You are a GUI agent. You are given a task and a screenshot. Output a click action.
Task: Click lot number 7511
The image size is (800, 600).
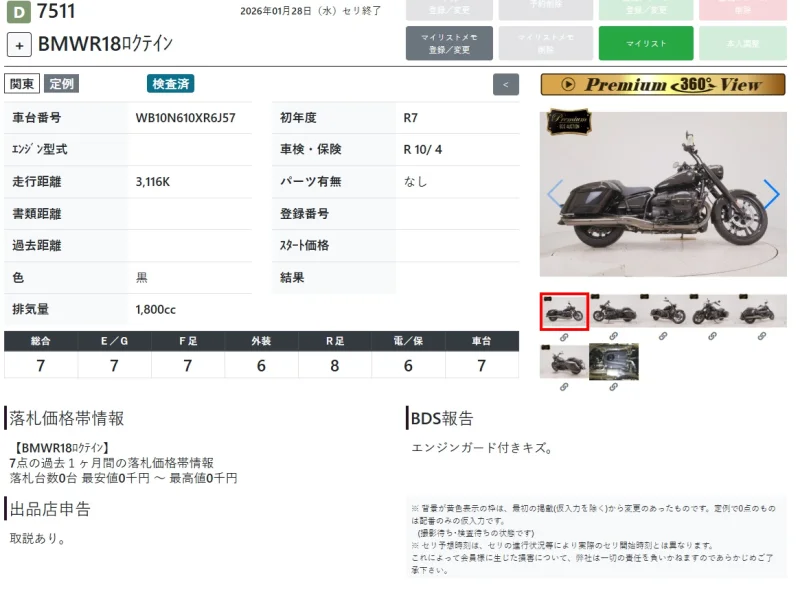(x=56, y=11)
